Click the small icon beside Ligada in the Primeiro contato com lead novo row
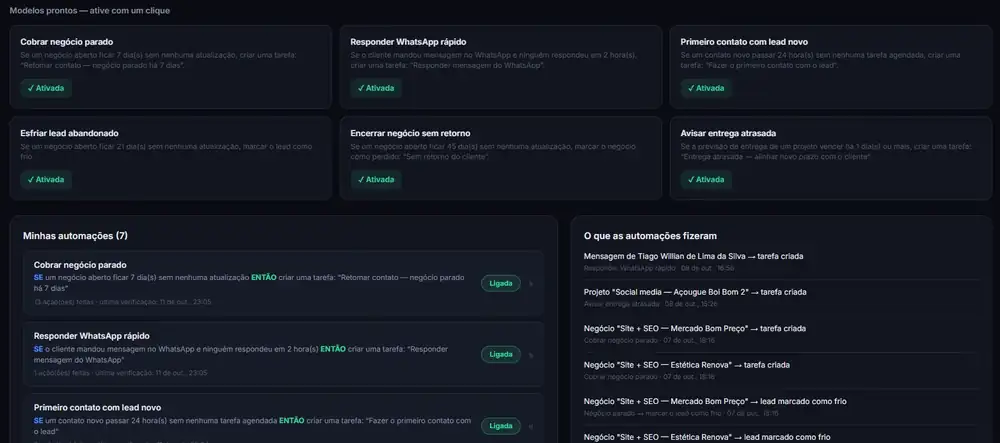1000x443 pixels. click(x=531, y=426)
